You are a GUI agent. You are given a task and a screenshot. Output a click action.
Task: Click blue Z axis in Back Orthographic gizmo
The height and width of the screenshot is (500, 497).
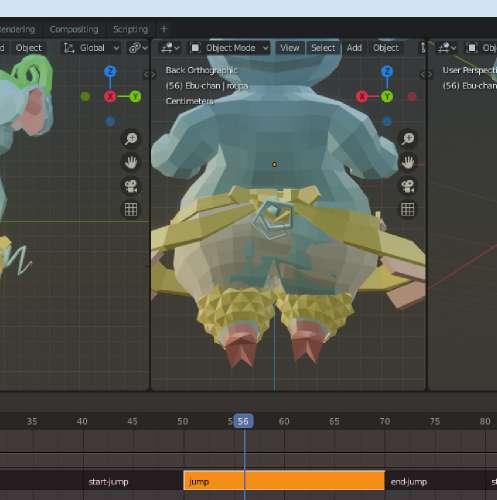click(387, 71)
